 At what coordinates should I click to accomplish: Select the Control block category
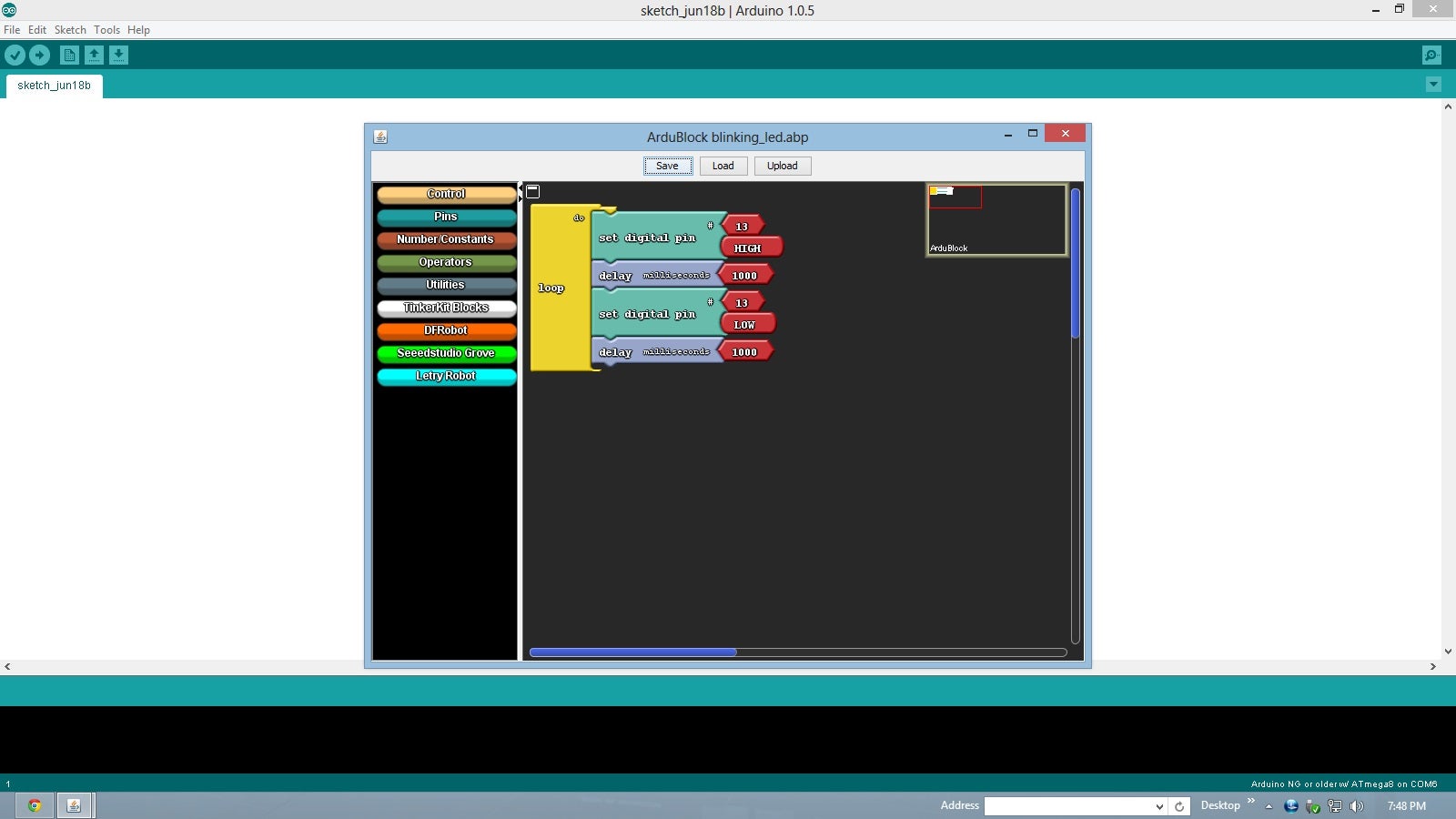pos(445,194)
